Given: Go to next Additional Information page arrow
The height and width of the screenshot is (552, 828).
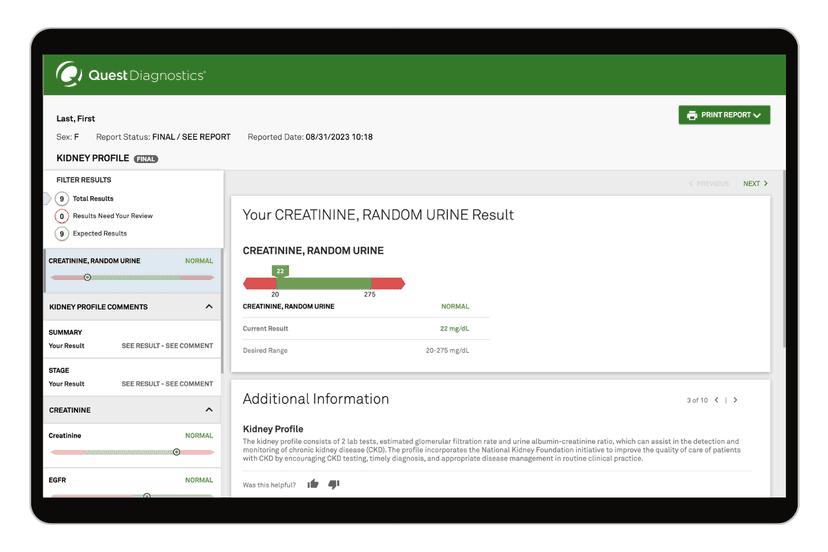Looking at the screenshot, I should (x=736, y=400).
